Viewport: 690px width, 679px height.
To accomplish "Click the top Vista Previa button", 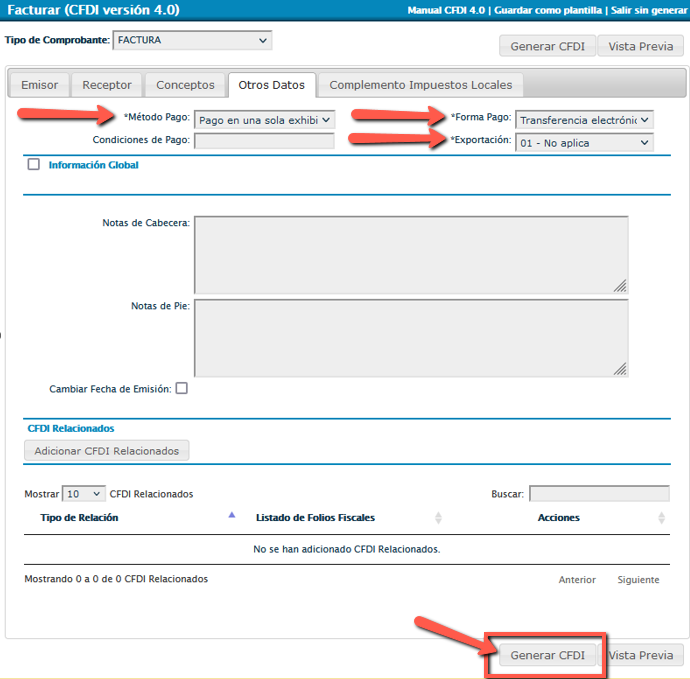I will point(641,46).
